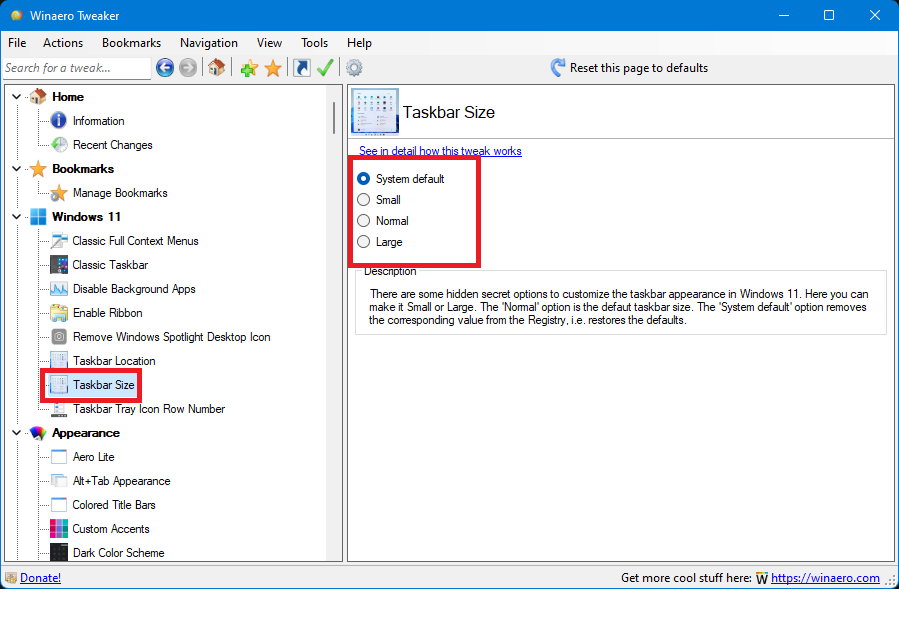Click the Back navigation arrow icon
This screenshot has height=623, width=899.
[165, 68]
